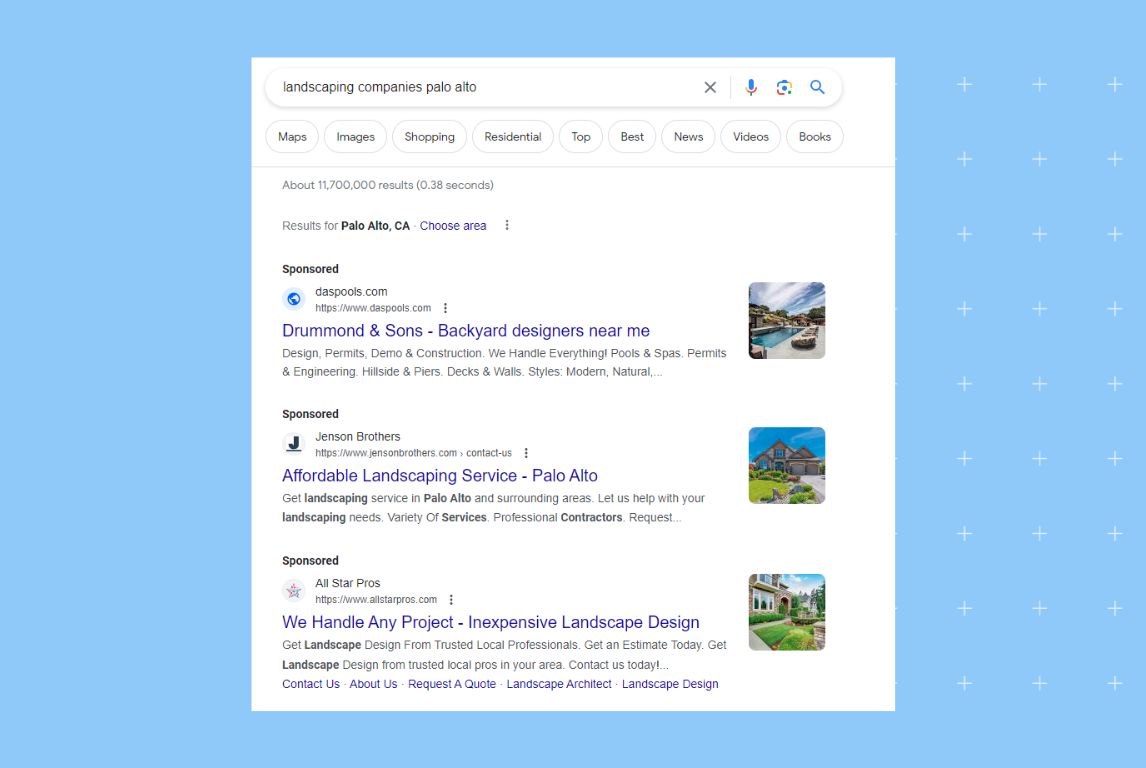Select the Top filter chip
The width and height of the screenshot is (1146, 768).
(x=581, y=137)
